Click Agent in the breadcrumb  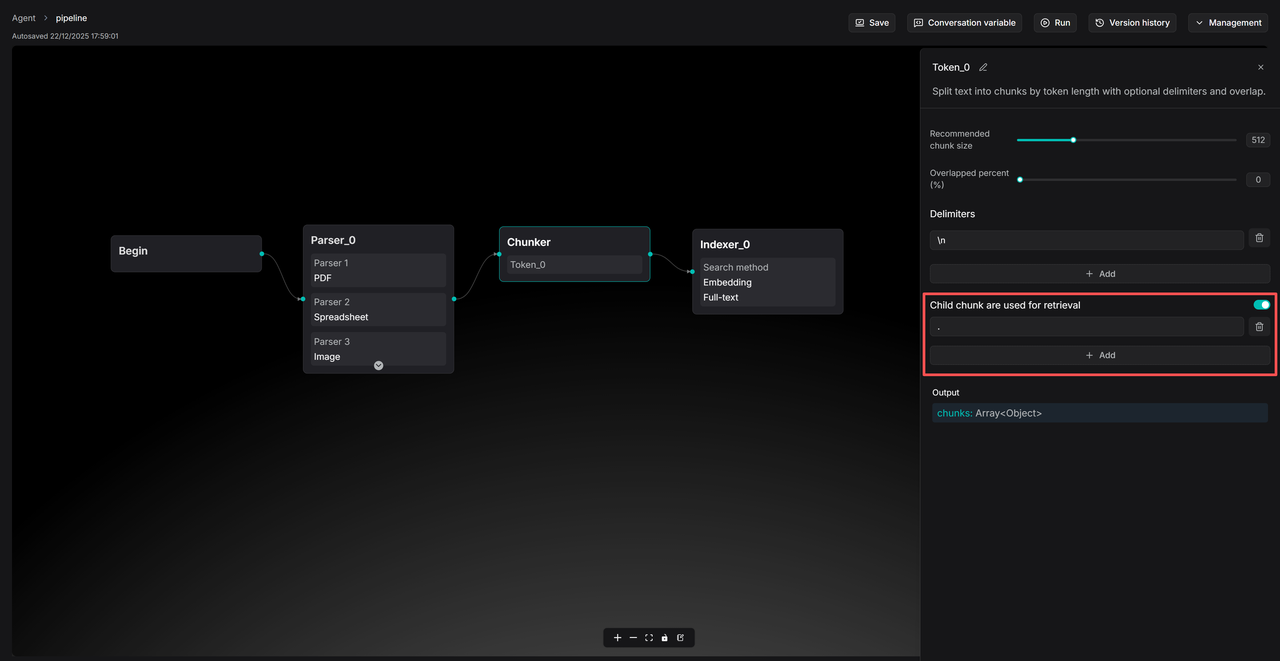tap(23, 18)
